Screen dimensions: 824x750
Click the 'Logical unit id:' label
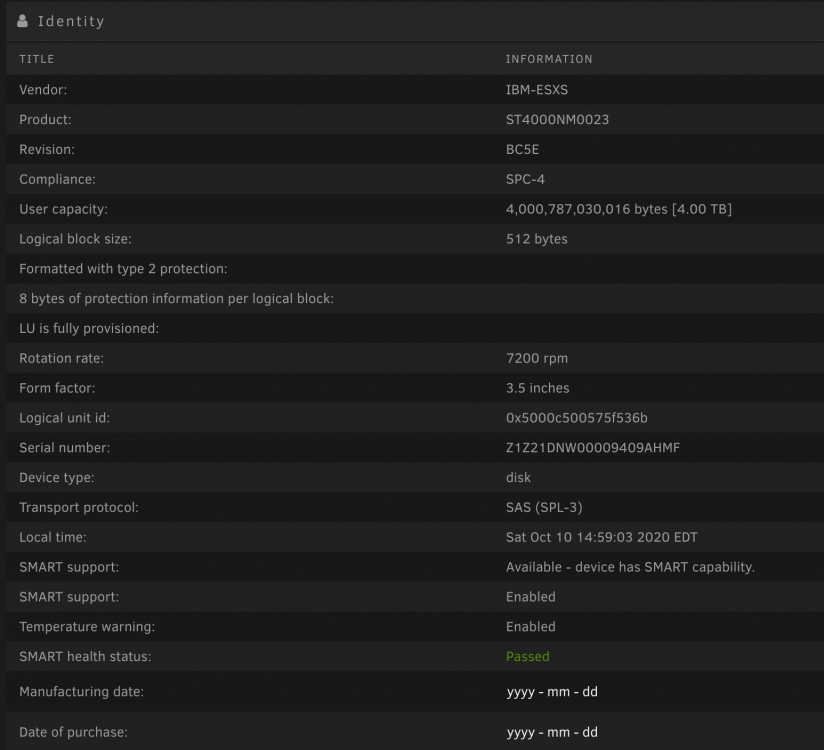coord(65,418)
